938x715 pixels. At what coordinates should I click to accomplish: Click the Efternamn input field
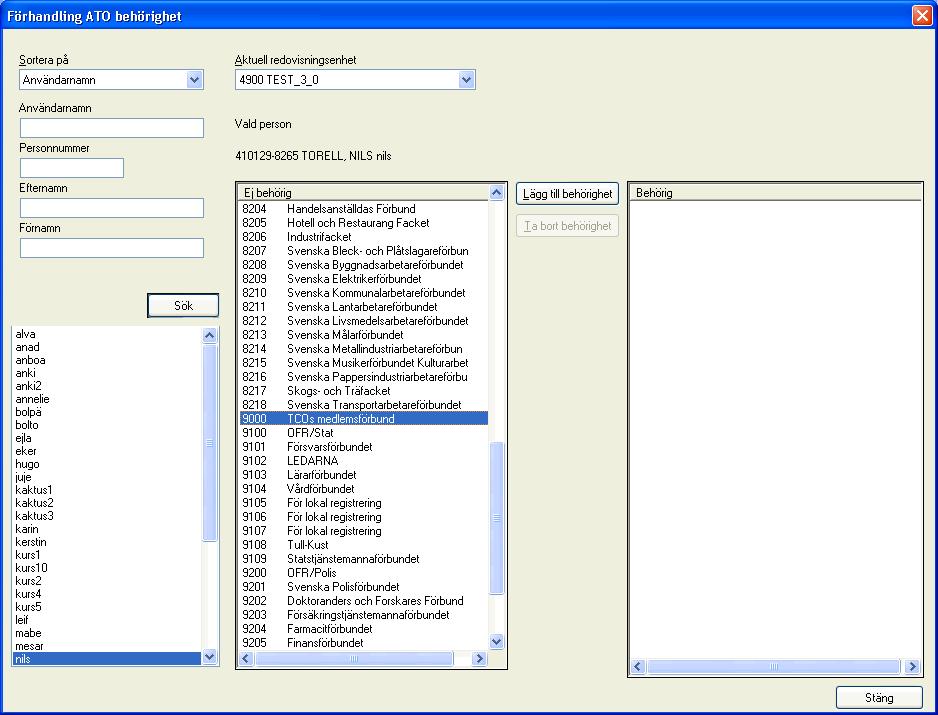[x=112, y=208]
